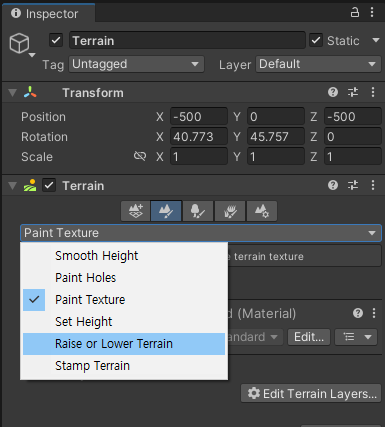
Task: Open Material help reference
Action: coord(358,313)
